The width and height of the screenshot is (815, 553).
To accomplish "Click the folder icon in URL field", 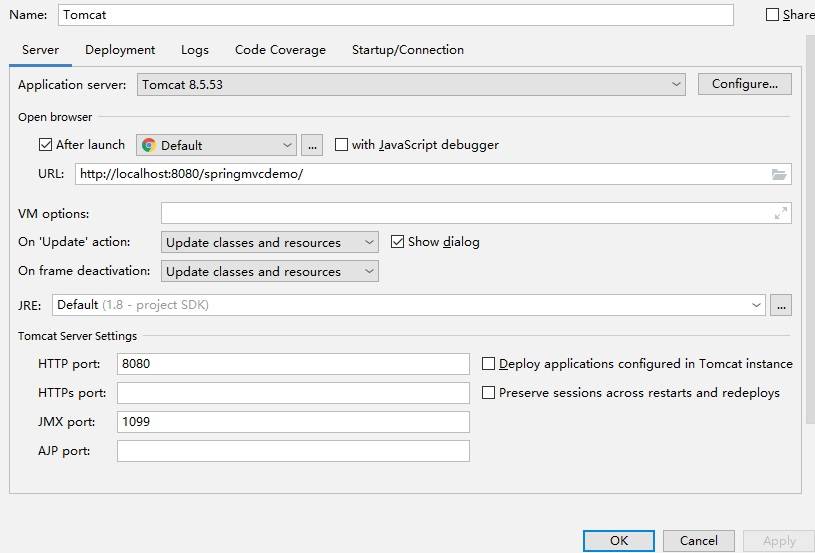I will [x=778, y=174].
